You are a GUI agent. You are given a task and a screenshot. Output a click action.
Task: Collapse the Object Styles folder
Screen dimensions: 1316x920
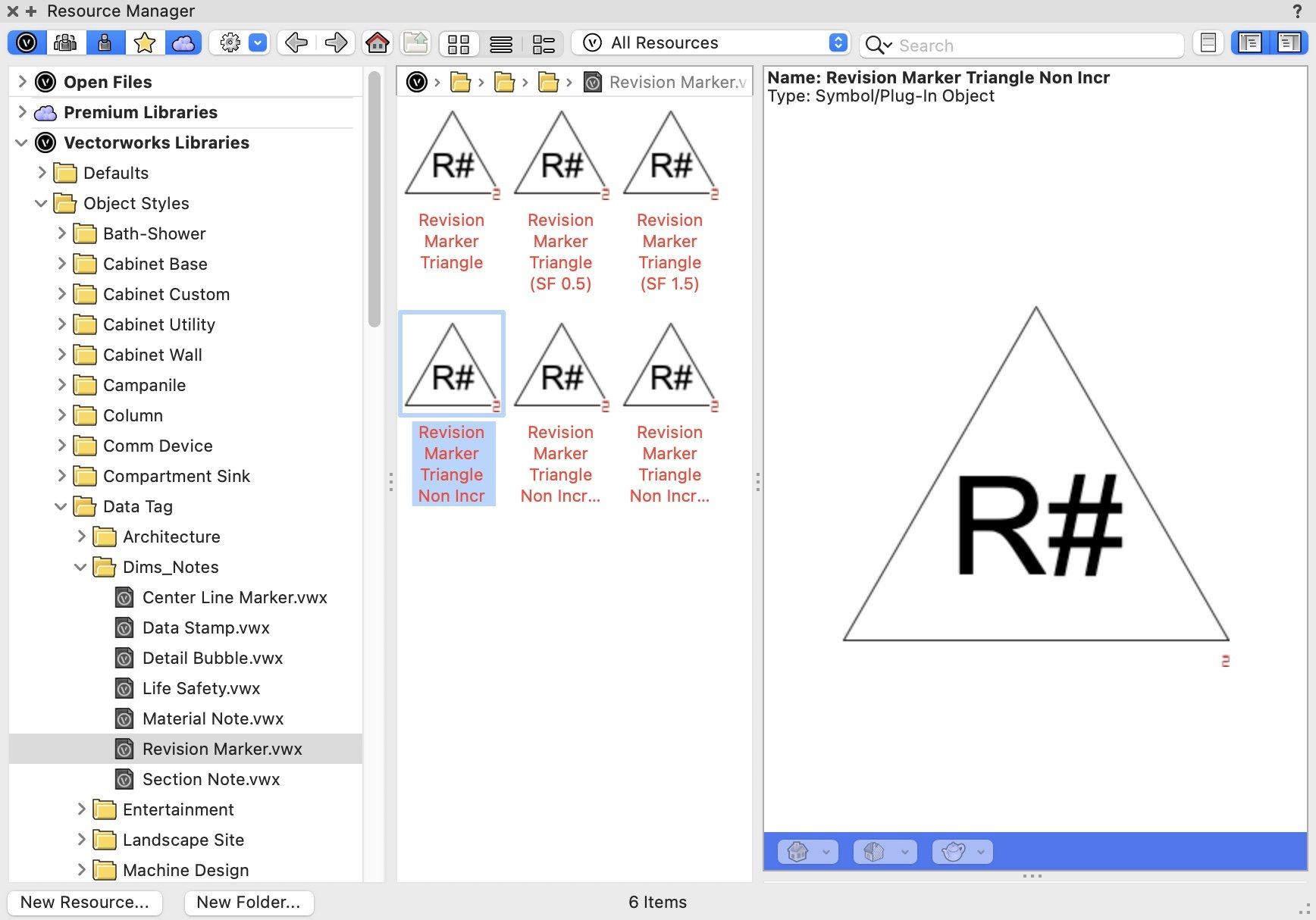[x=40, y=203]
